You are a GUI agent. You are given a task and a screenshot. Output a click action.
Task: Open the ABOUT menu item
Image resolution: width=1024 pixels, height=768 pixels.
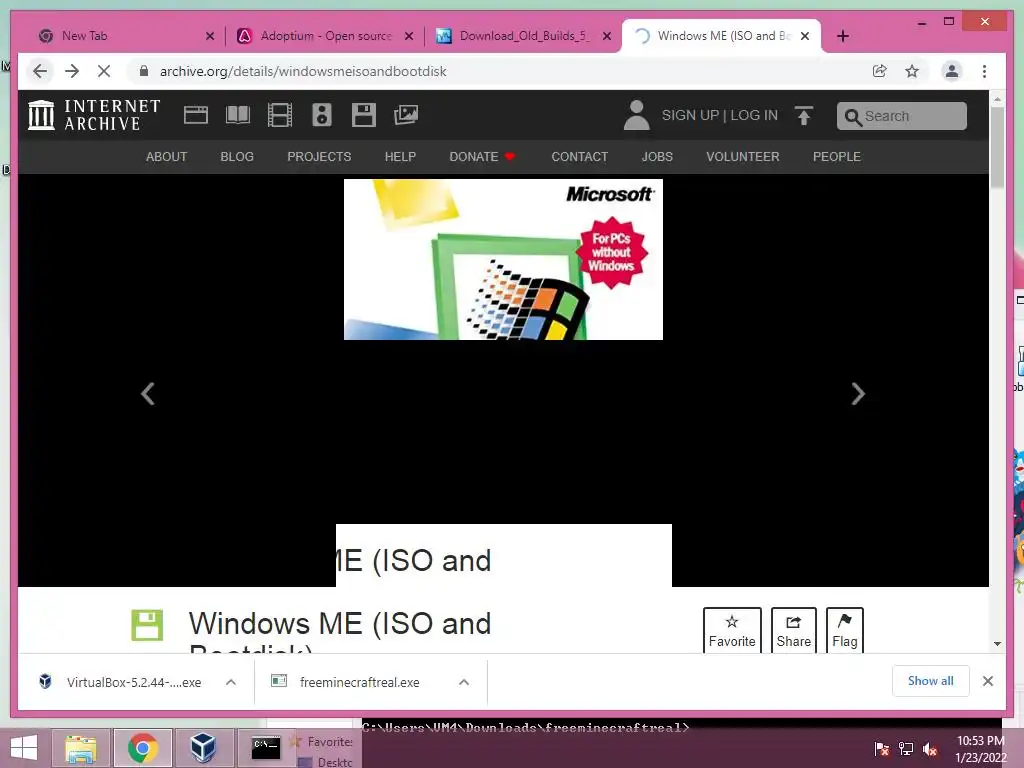point(167,157)
